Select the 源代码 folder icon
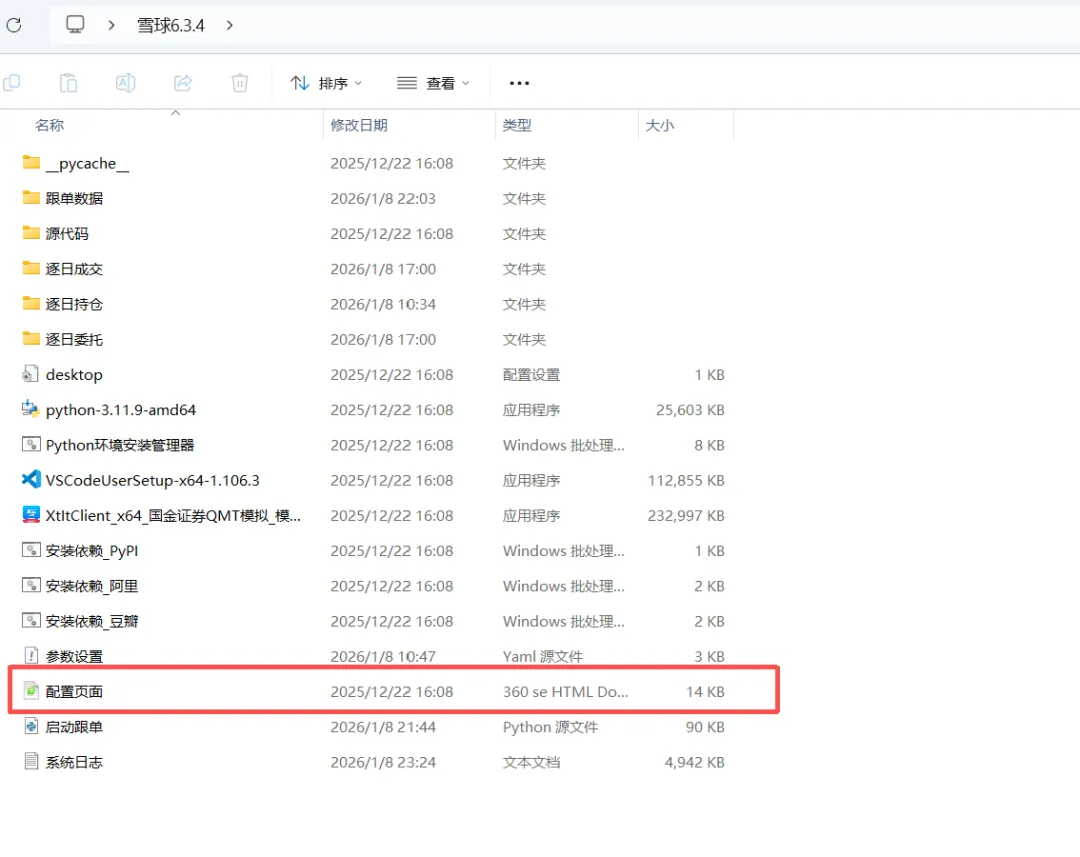The height and width of the screenshot is (857, 1080). pos(31,233)
